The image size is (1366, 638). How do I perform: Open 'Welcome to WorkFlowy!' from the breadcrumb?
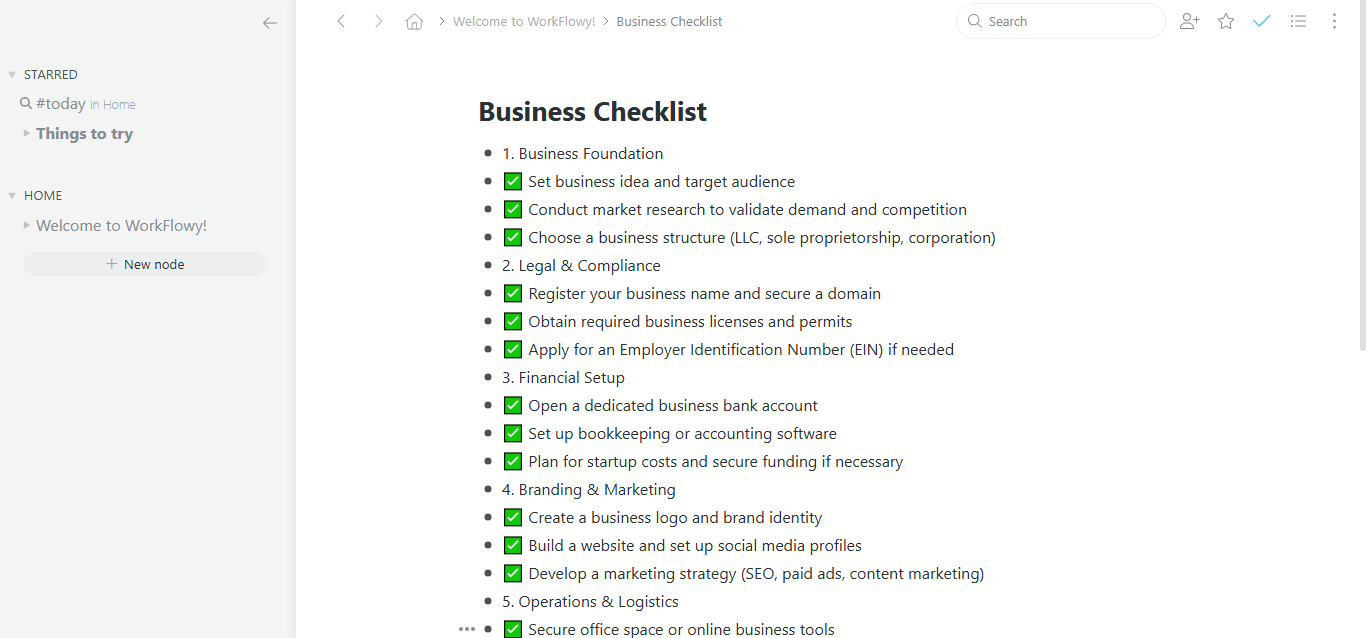[524, 20]
